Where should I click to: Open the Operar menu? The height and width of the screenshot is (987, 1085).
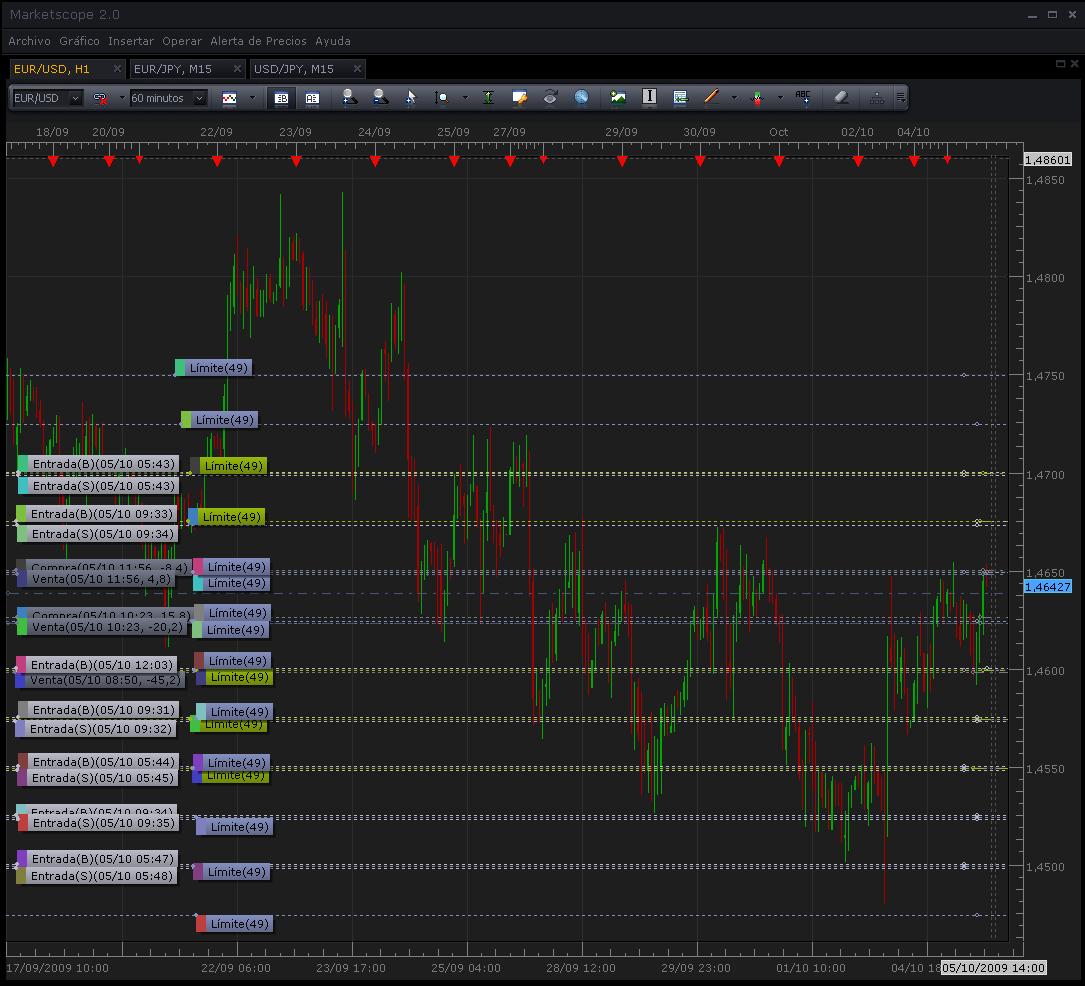coord(181,41)
